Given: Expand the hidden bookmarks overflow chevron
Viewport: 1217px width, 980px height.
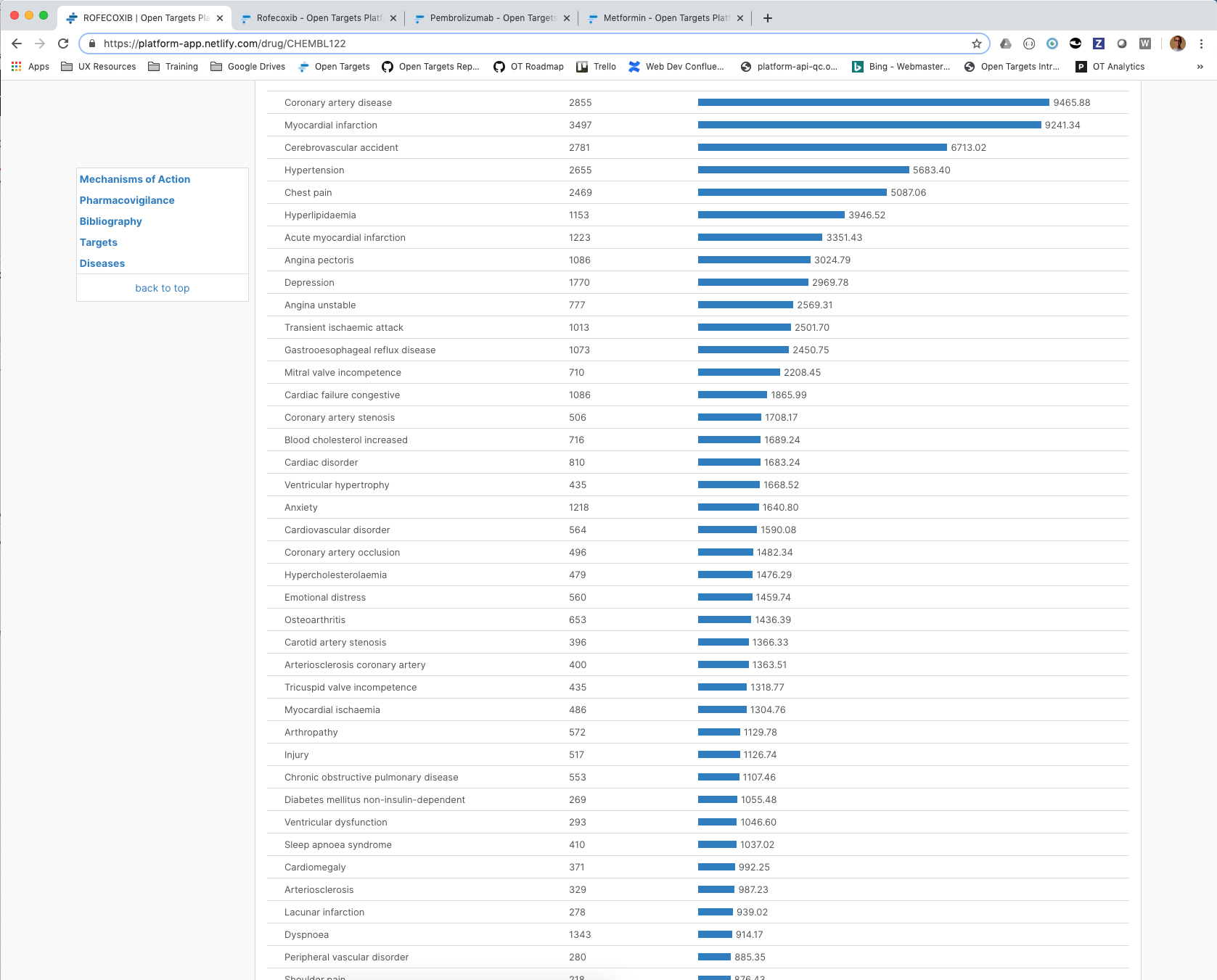Looking at the screenshot, I should (1197, 66).
